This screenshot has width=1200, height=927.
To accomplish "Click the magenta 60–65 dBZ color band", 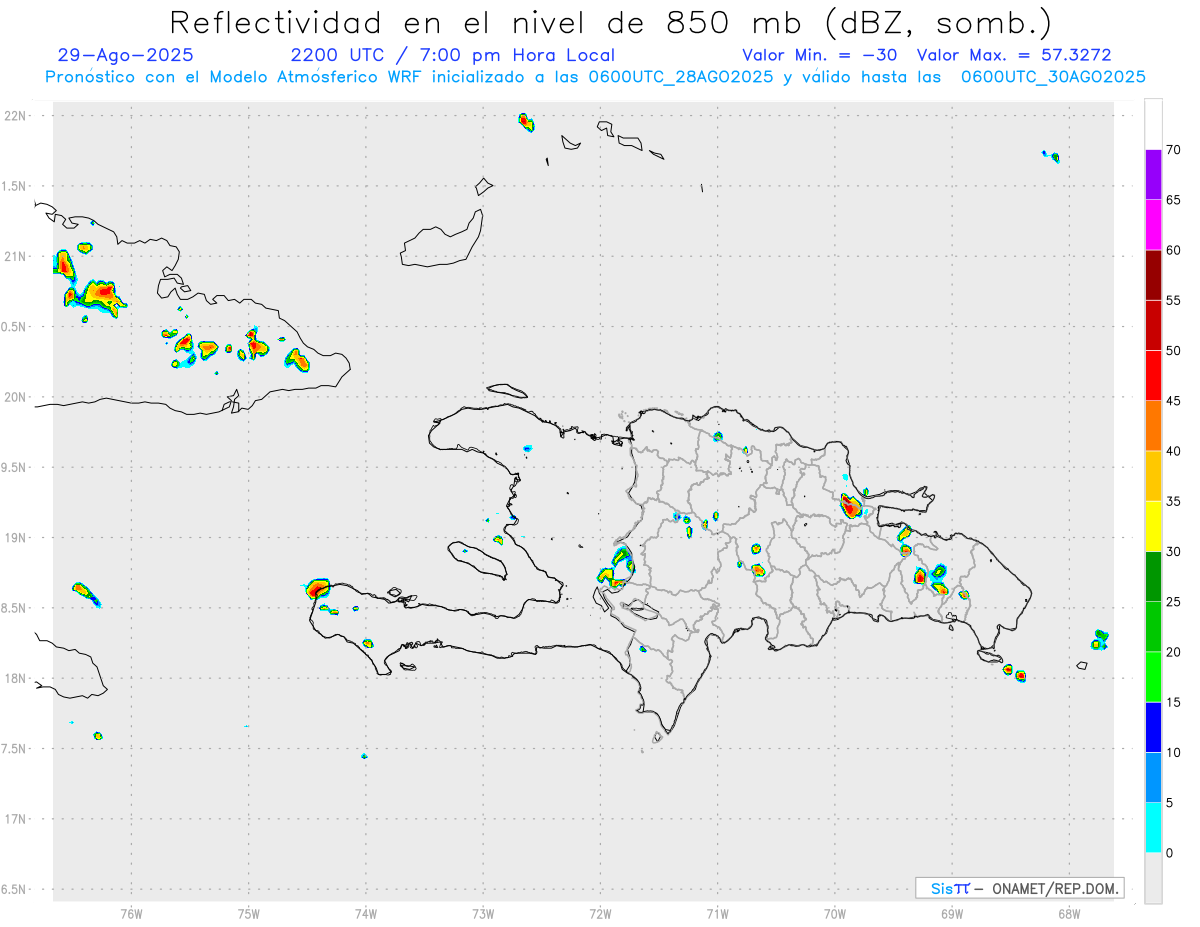I will (1153, 225).
